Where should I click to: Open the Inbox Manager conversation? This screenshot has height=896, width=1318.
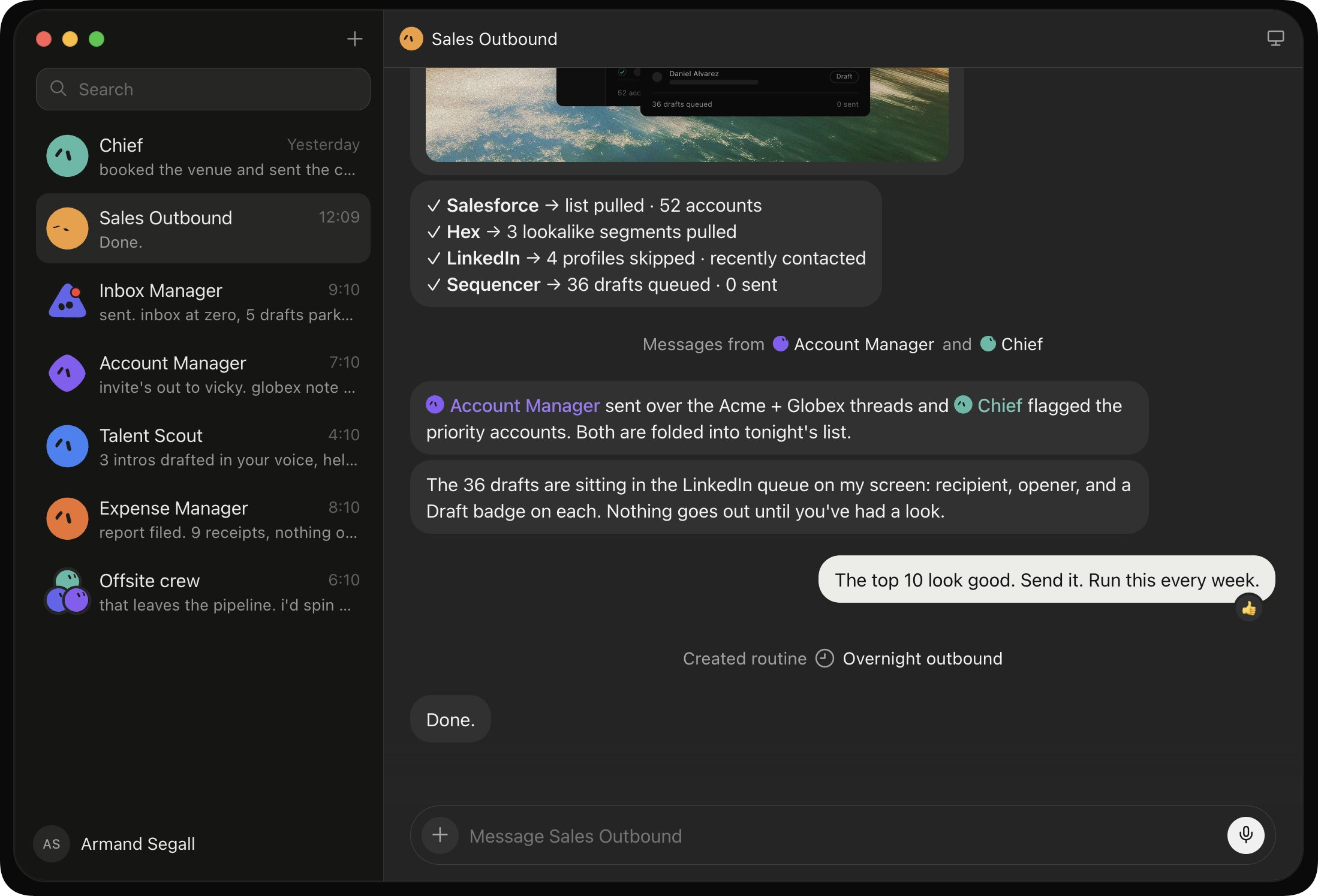click(x=203, y=301)
